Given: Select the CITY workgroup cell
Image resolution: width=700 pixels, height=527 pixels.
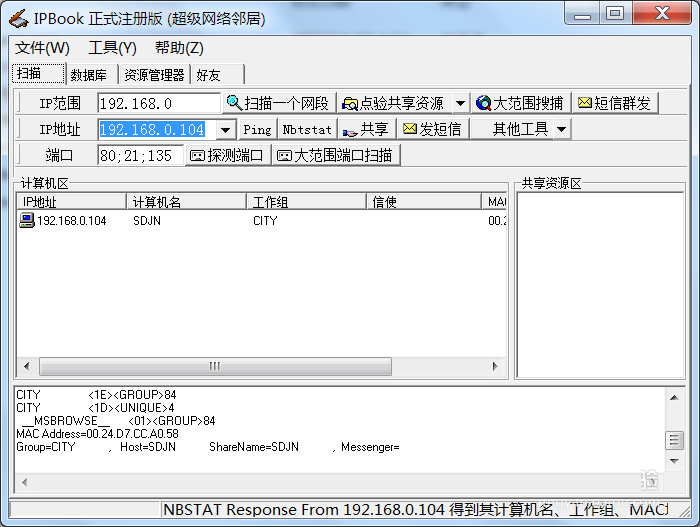Looking at the screenshot, I should click(265, 221).
